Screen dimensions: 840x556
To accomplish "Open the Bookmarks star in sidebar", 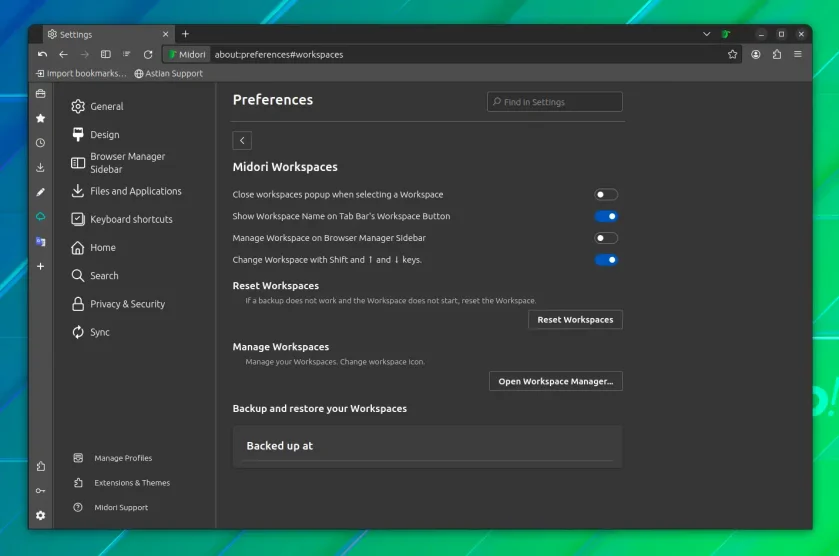I will point(40,118).
